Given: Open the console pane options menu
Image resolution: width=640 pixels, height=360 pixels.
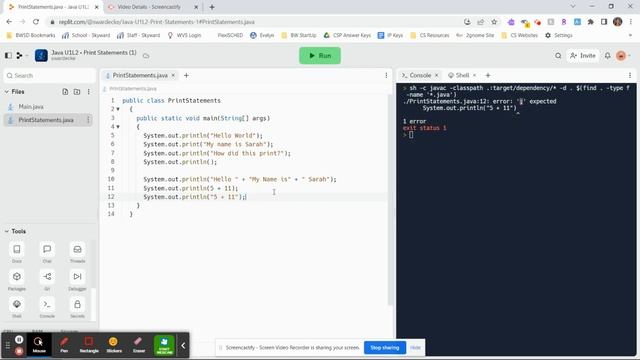Looking at the screenshot, I should (630, 76).
